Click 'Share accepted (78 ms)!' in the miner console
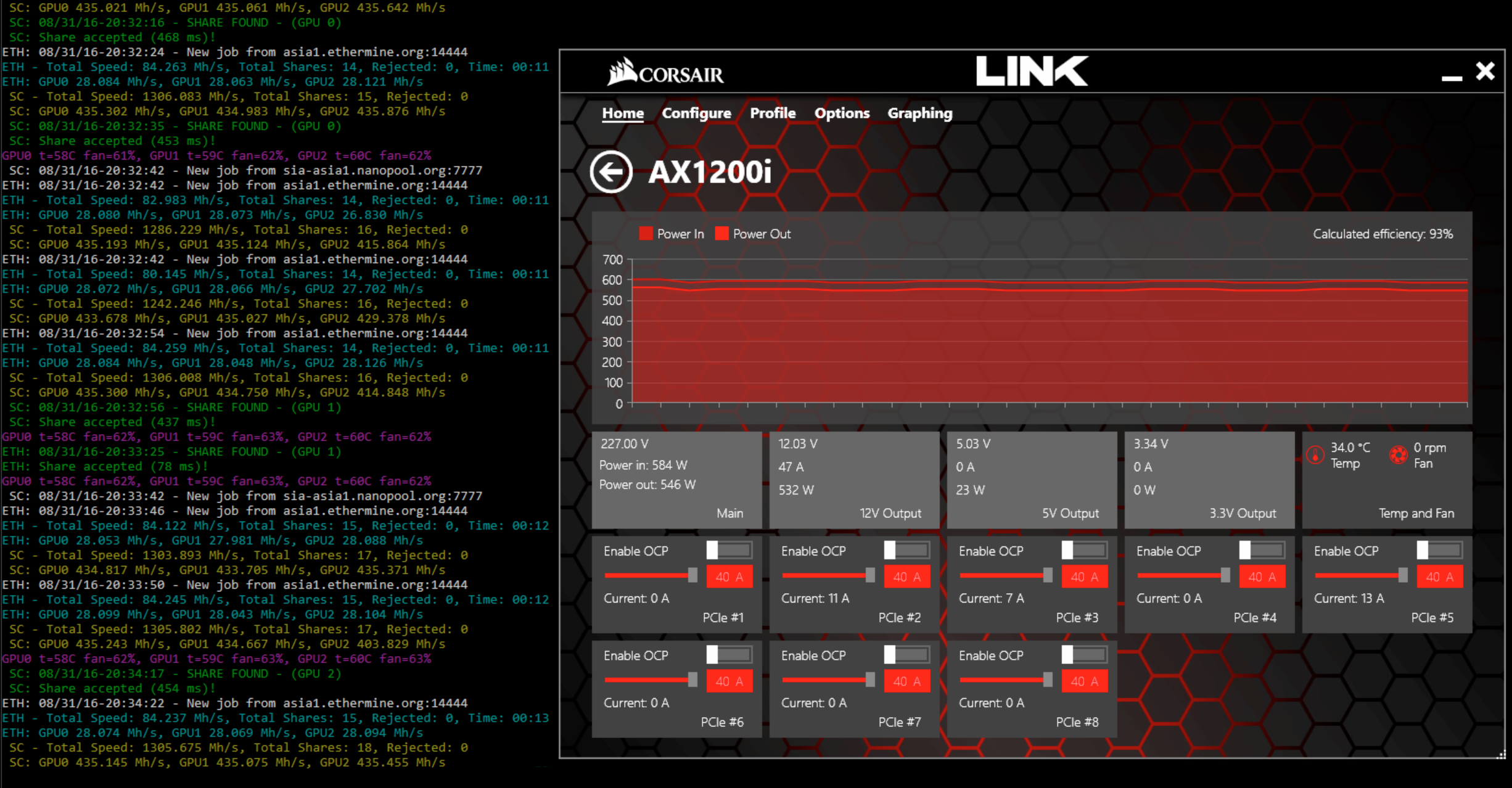The height and width of the screenshot is (788, 1512). coord(105,466)
